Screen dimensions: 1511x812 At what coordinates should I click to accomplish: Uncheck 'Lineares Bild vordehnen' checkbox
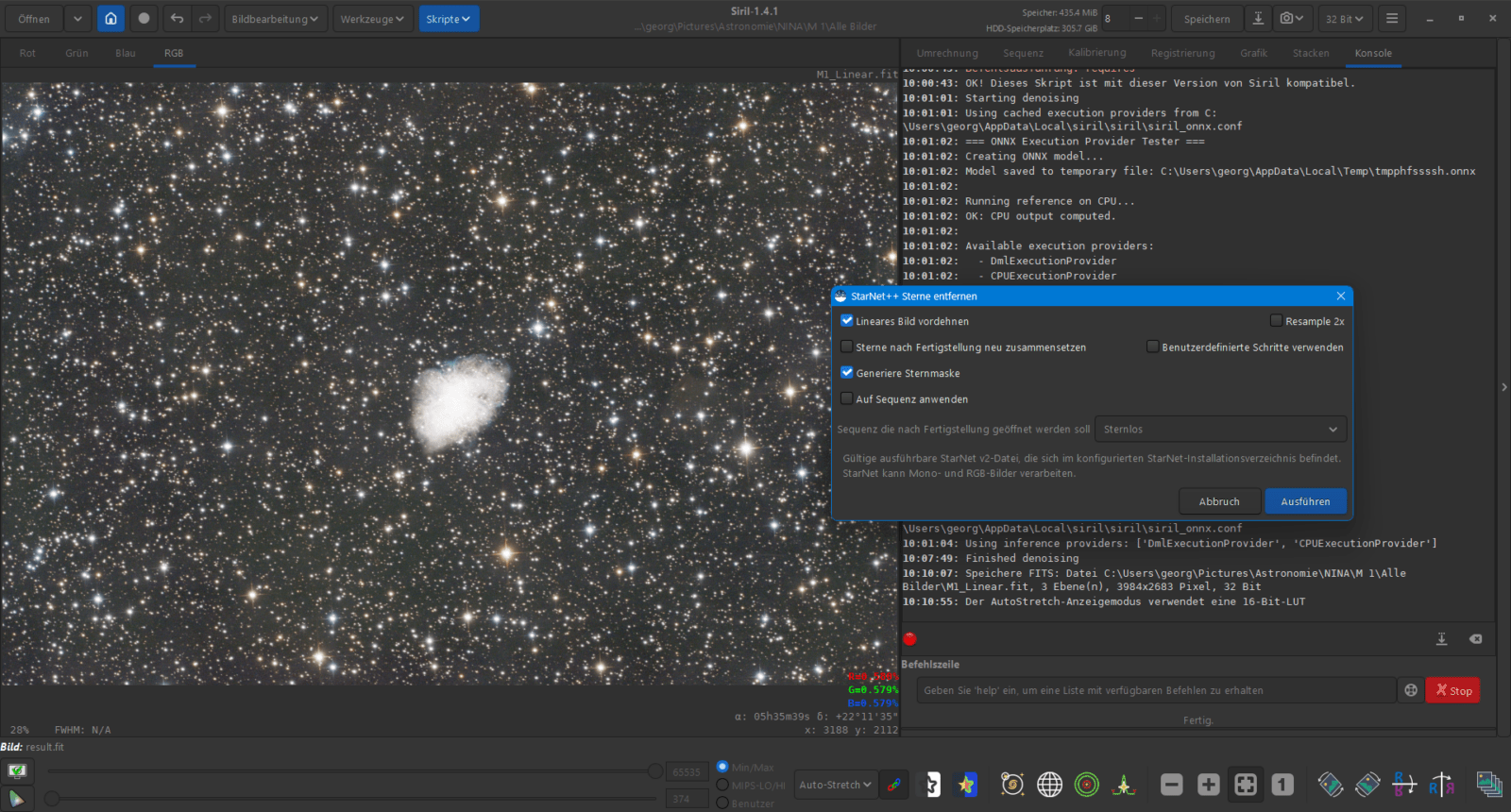pos(847,321)
